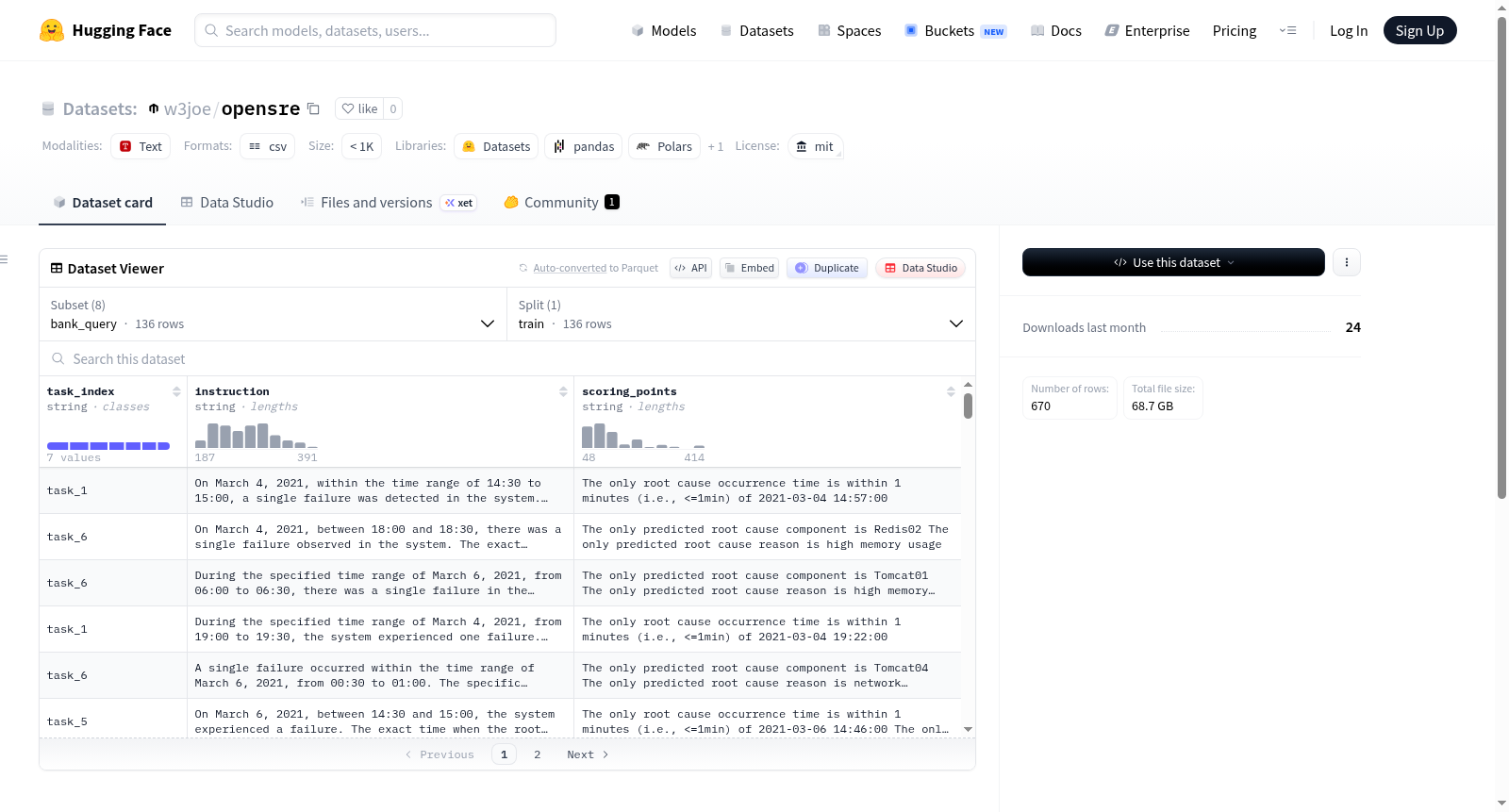Open Models in top navigation
Screen dimensions: 1509x812
coord(664,30)
